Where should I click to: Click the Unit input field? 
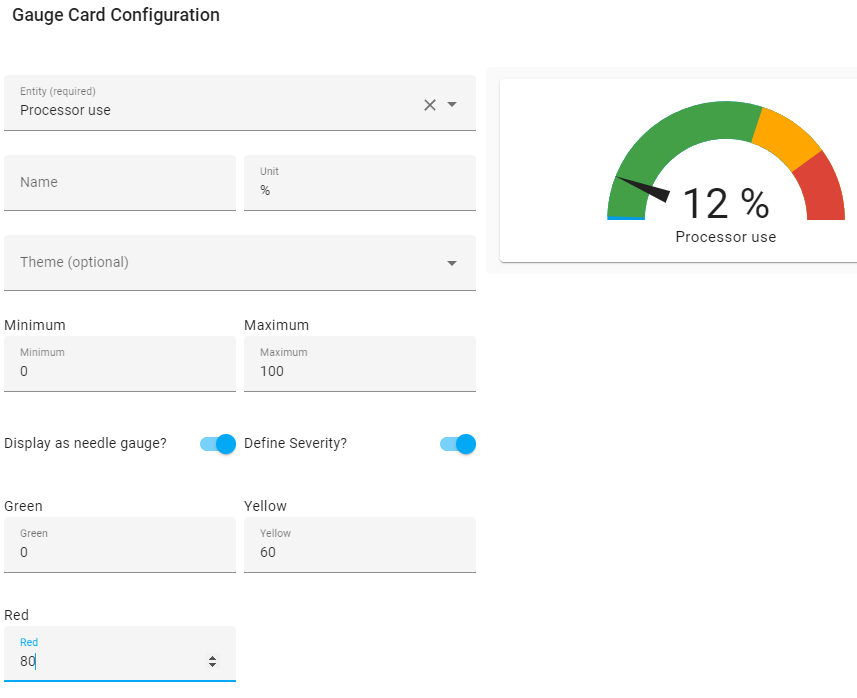pyautogui.click(x=360, y=183)
